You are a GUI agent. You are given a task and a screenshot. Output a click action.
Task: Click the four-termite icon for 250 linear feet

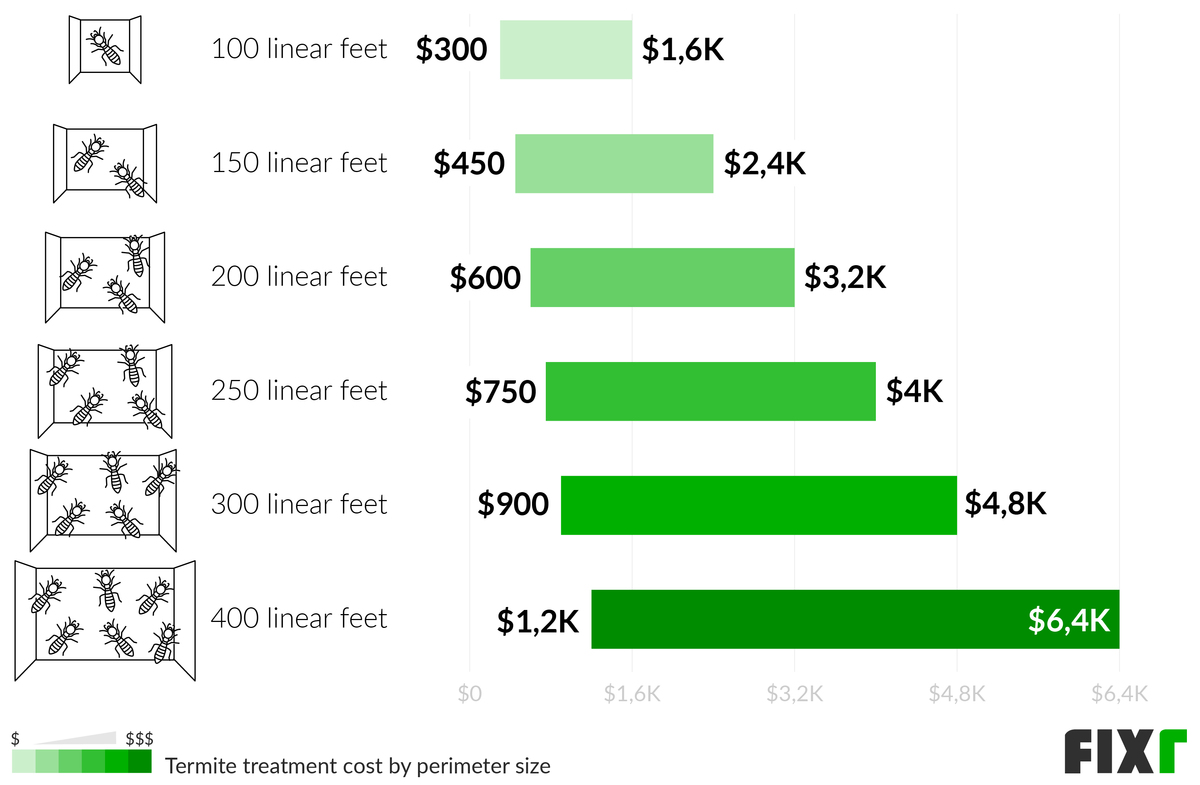104,390
